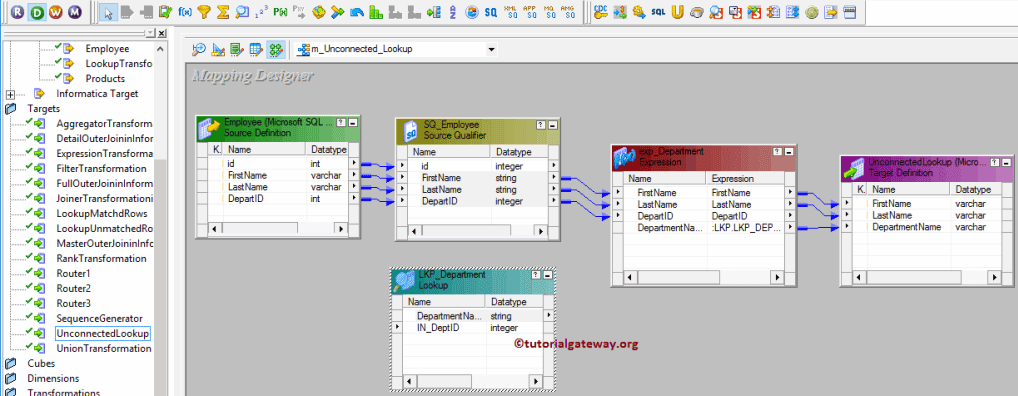The height and width of the screenshot is (396, 1018).
Task: Add a Lookup transformation from the toolbar
Action: [242, 12]
